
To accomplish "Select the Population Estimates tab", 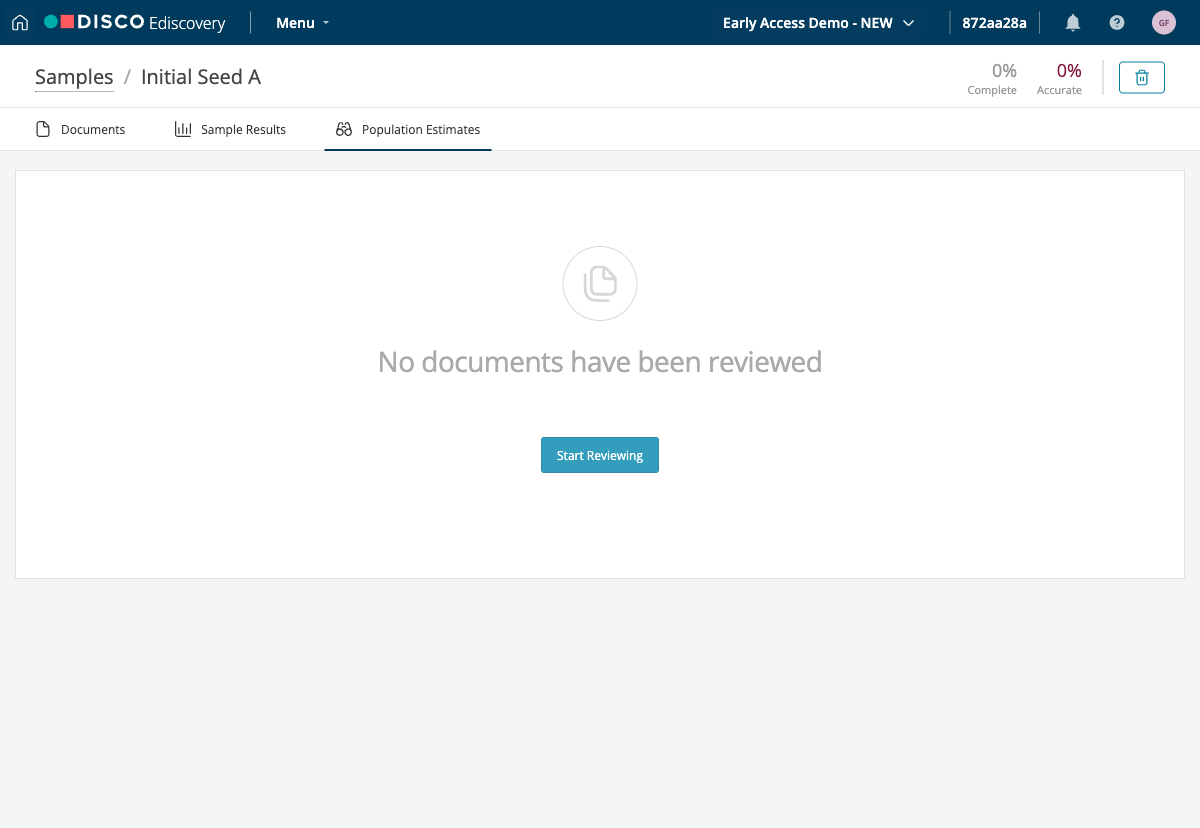I will (408, 129).
